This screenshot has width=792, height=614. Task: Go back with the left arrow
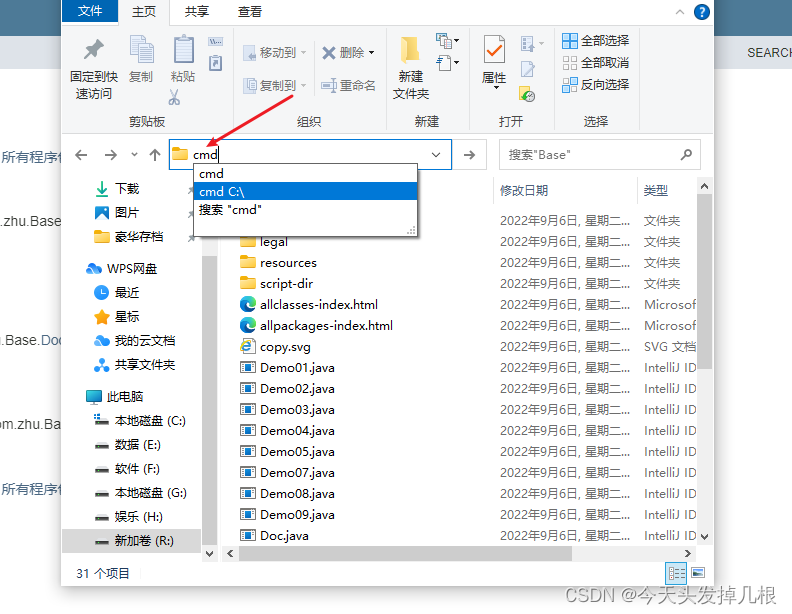point(81,155)
